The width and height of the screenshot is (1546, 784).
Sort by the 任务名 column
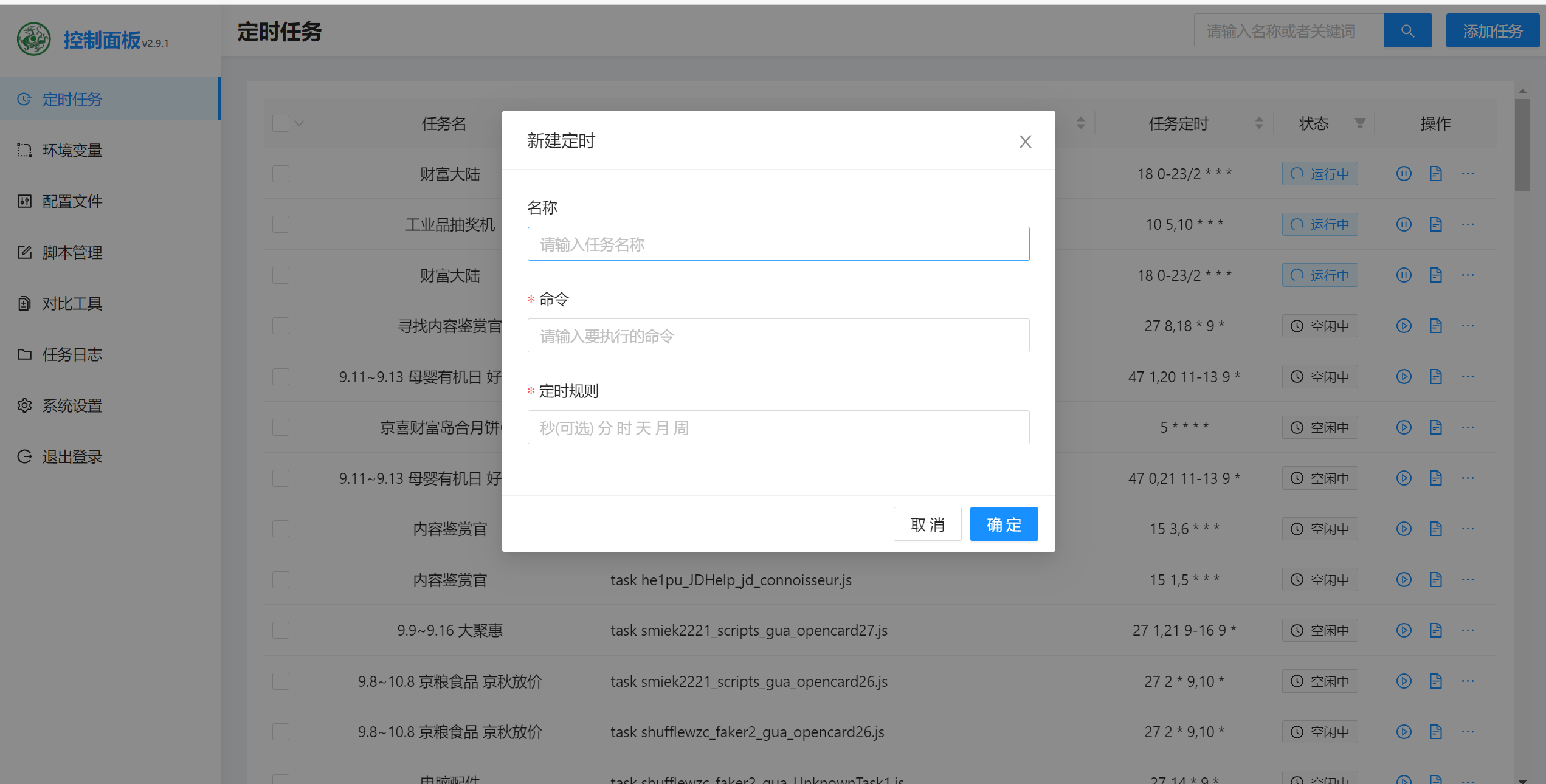(1081, 123)
